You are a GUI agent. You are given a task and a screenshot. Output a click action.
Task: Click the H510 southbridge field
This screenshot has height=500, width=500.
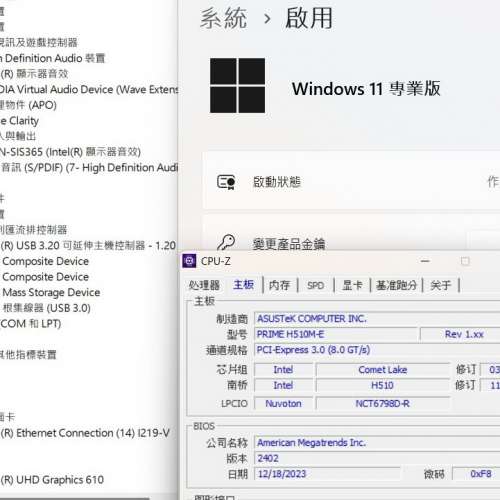[x=383, y=385]
